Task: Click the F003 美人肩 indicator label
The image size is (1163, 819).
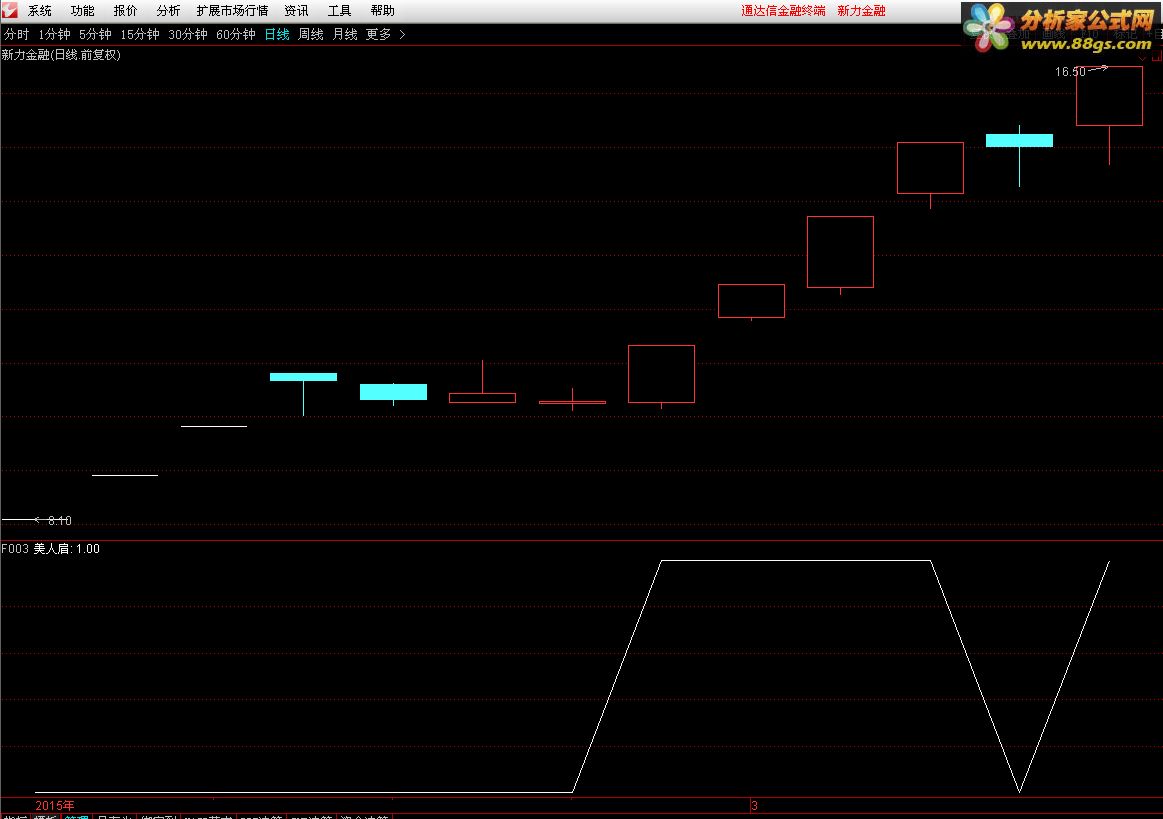Action: tap(50, 549)
